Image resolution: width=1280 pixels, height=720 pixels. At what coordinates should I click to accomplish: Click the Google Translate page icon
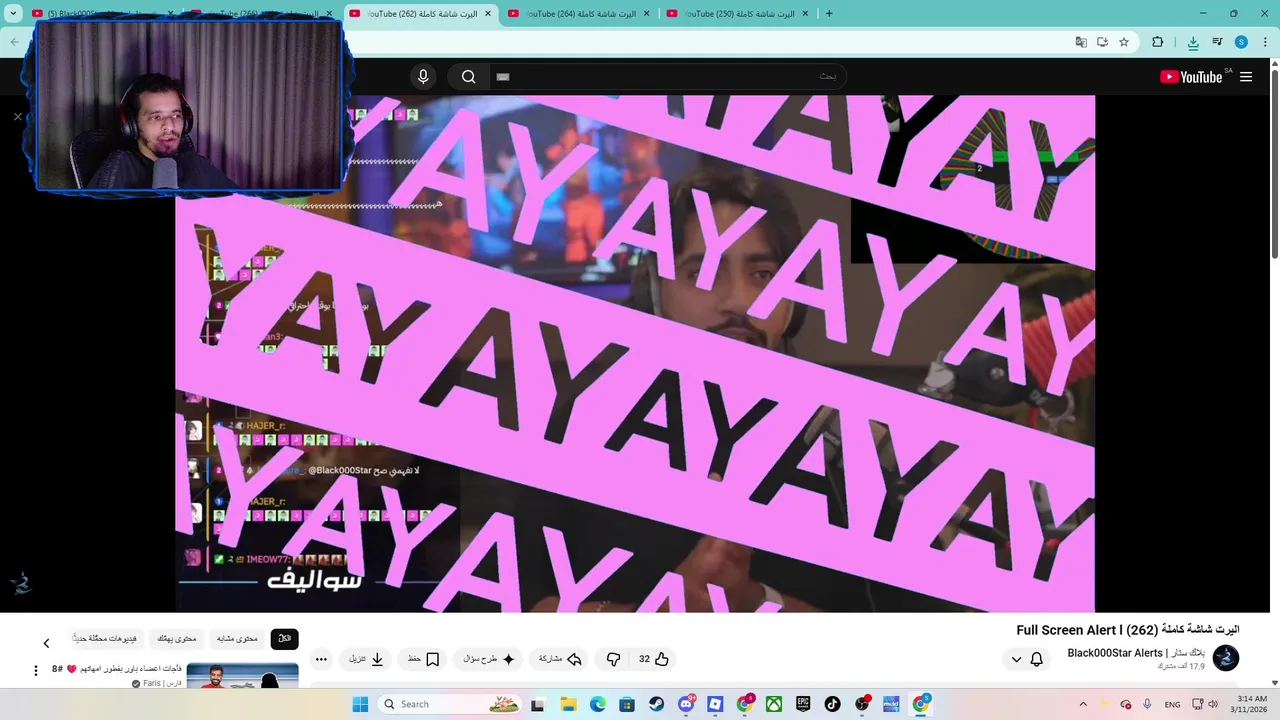click(1081, 42)
